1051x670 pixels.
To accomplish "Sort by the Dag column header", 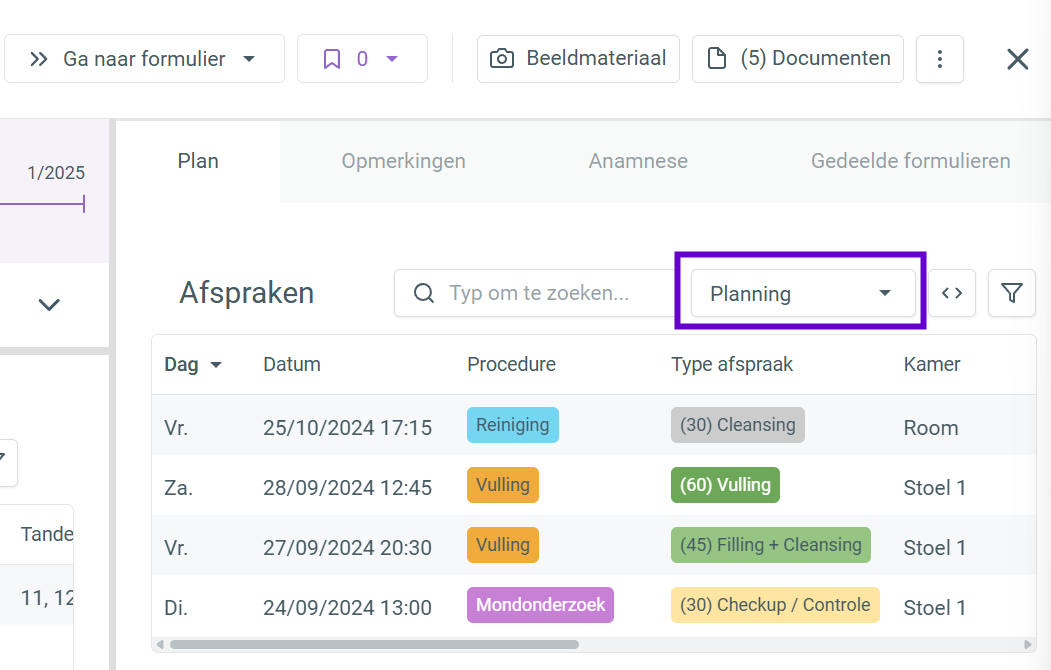I will pos(192,365).
